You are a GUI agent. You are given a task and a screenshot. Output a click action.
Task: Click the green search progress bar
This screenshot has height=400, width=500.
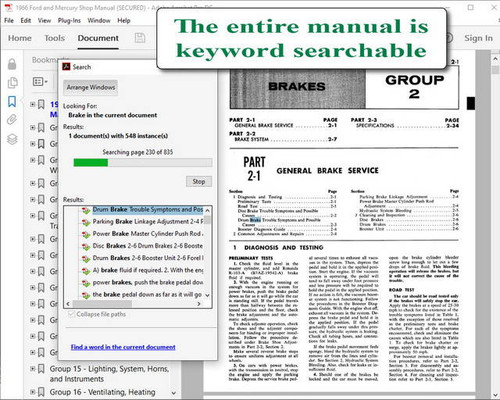click(91, 162)
